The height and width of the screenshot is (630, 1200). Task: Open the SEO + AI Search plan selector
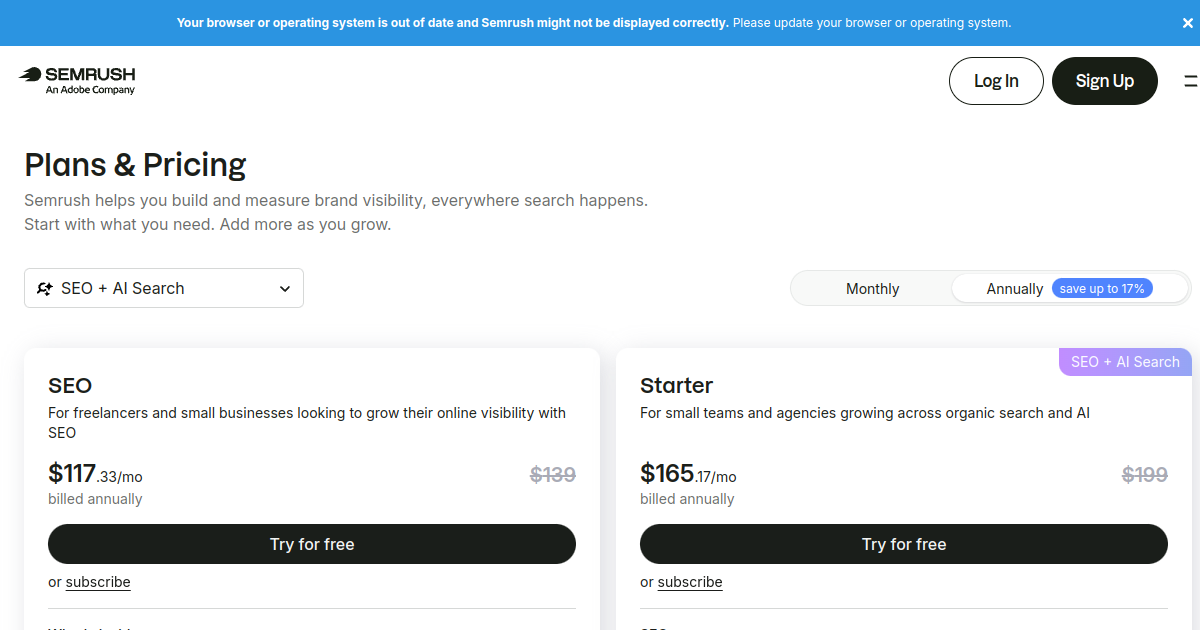point(164,288)
